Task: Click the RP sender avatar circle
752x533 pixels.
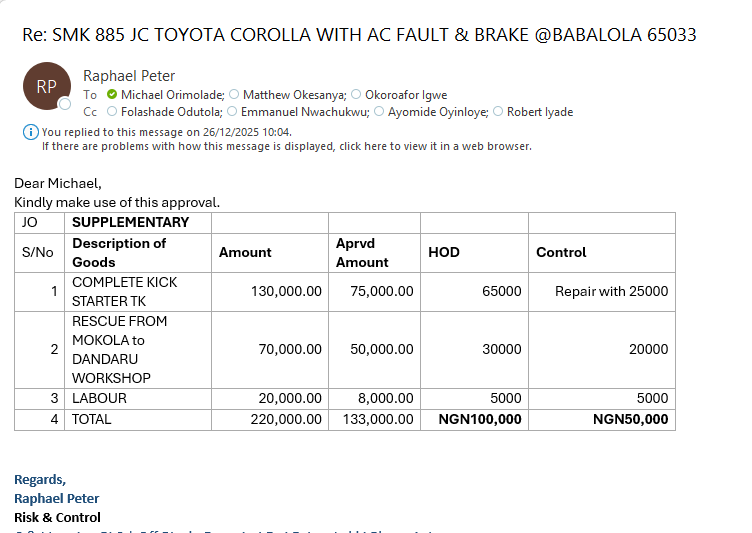Action: point(47,86)
